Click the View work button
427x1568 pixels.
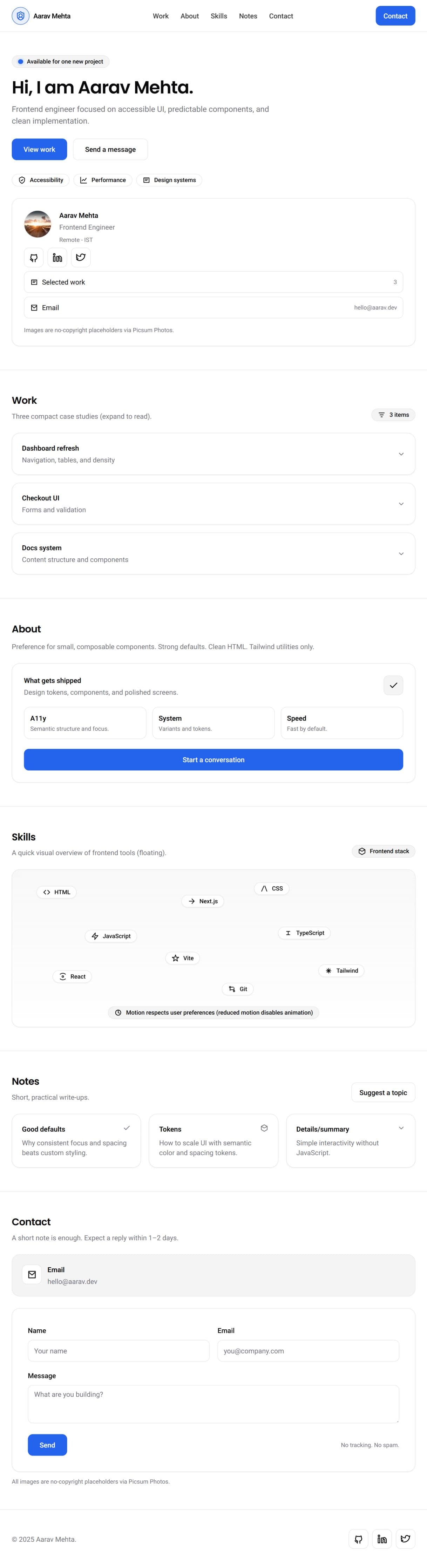point(39,149)
